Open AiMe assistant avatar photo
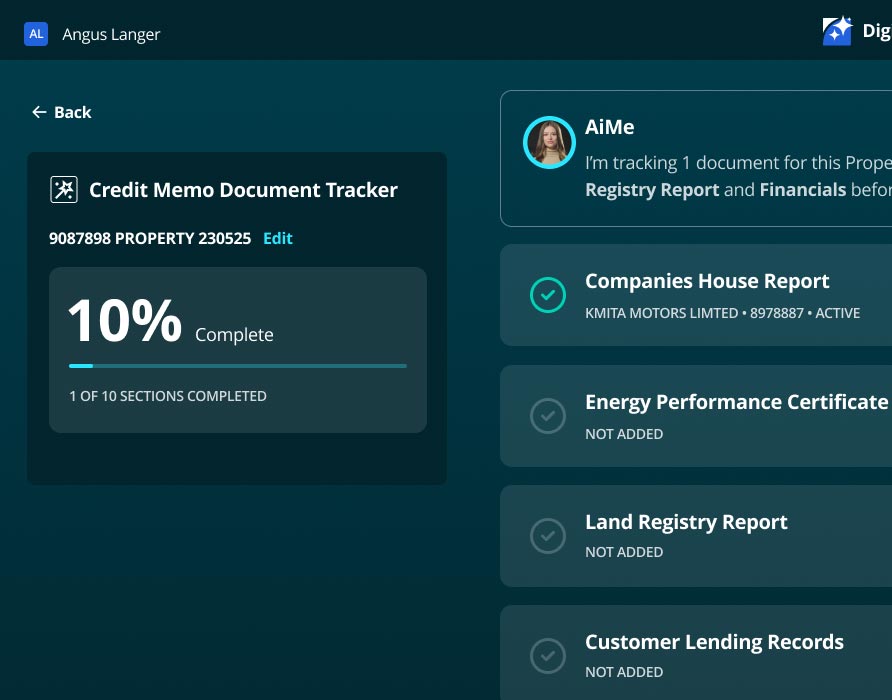892x700 pixels. point(549,142)
